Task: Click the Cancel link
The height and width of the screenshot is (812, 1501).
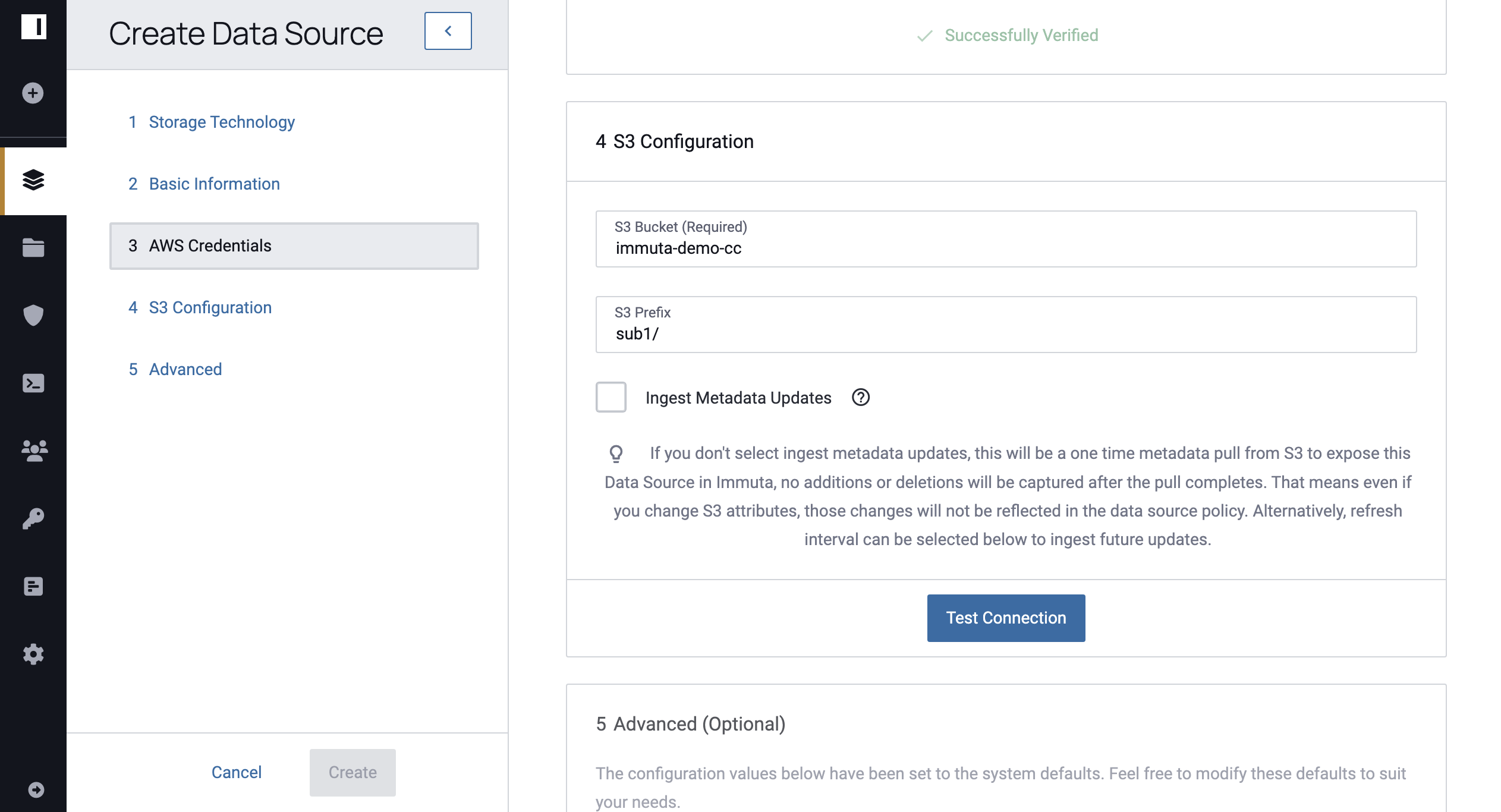Action: point(236,772)
